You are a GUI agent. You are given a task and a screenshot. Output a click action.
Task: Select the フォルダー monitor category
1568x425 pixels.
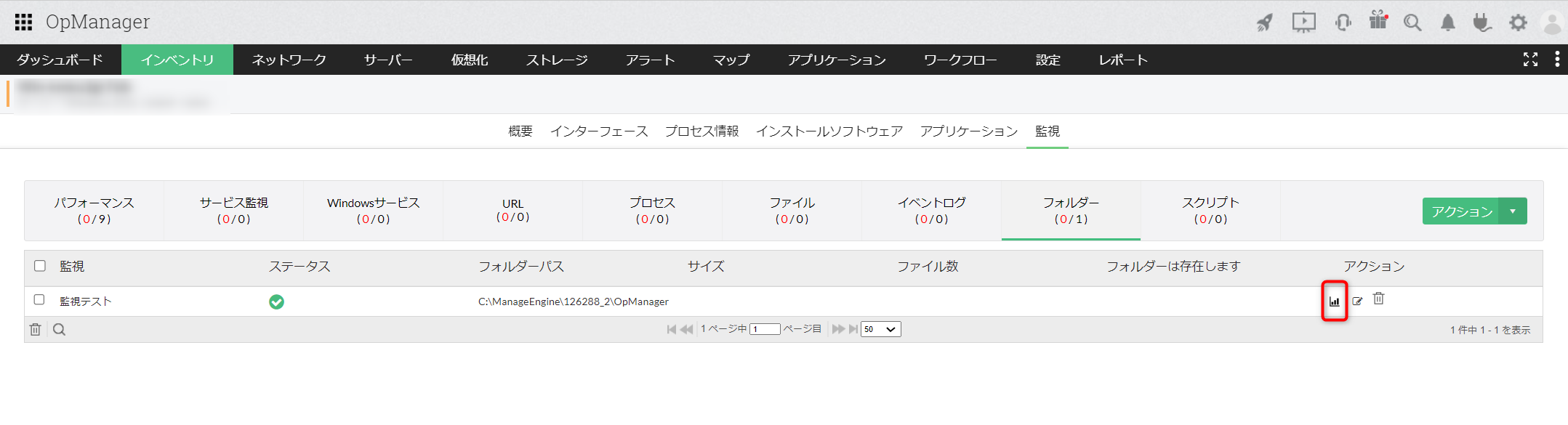(x=1072, y=211)
